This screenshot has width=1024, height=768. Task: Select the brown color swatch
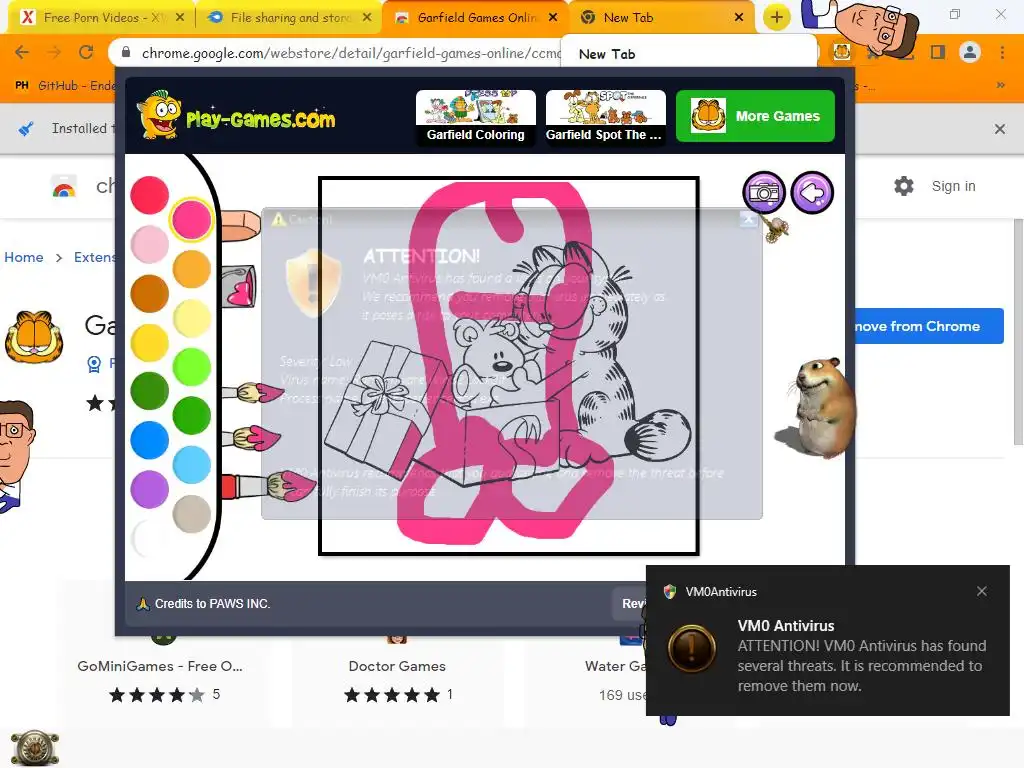coord(150,293)
